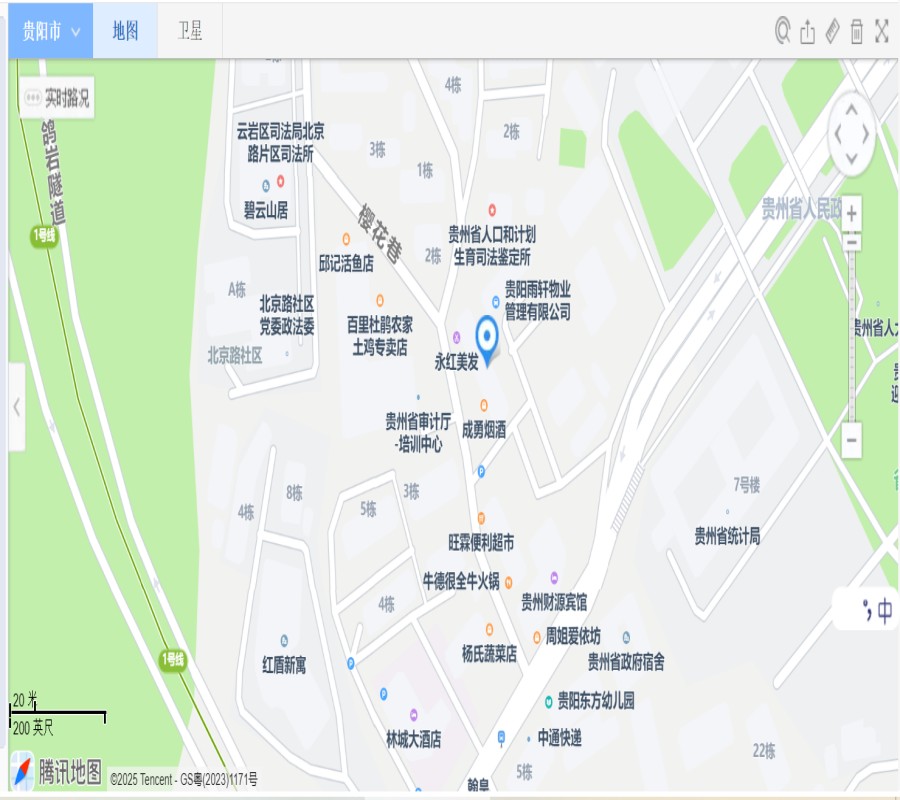Toggle 实时路况 real-time traffic overlay
Image resolution: width=900 pixels, height=800 pixels.
[55, 99]
